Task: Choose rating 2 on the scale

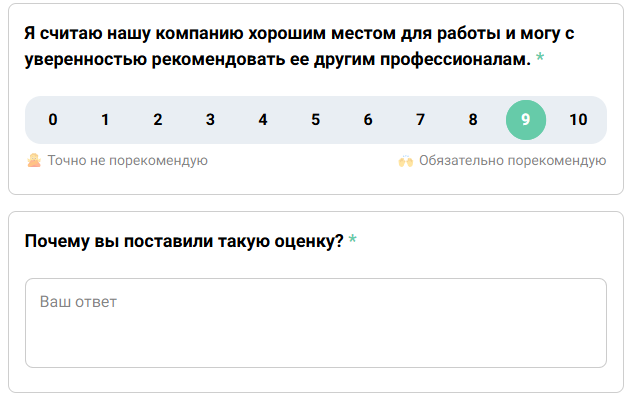Action: 158,120
